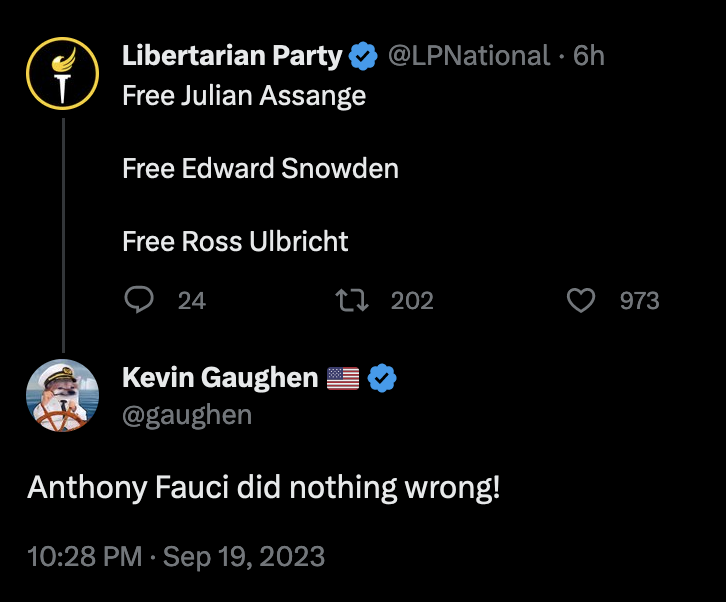Open the @LPNational handle link
The image size is (726, 602).
pyautogui.click(x=469, y=56)
